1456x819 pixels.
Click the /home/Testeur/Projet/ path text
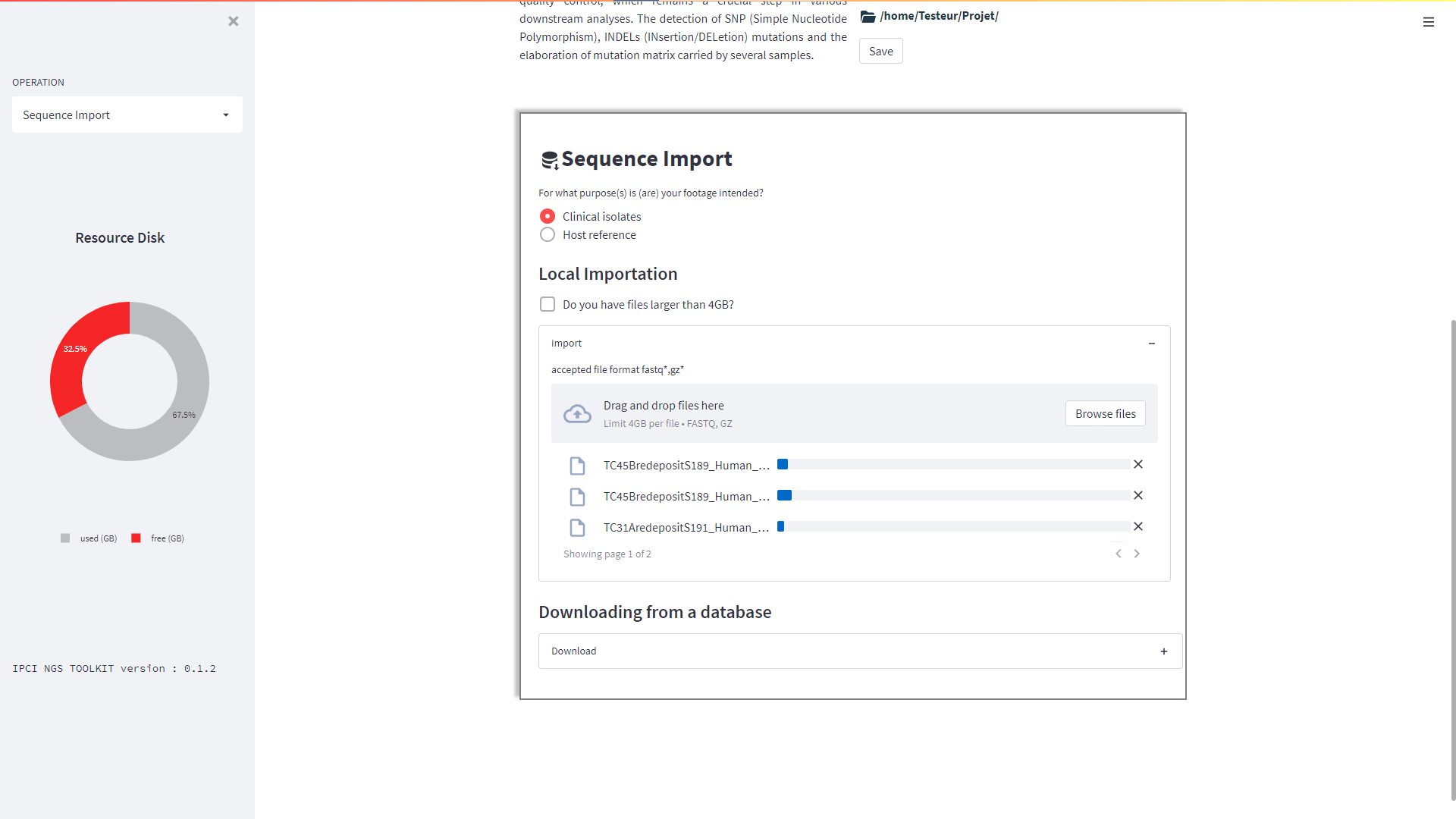click(x=939, y=16)
